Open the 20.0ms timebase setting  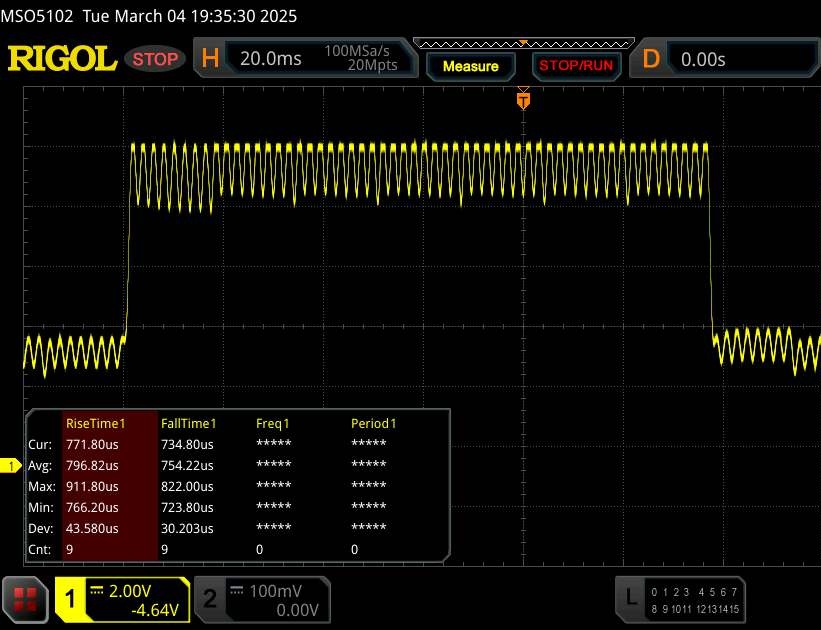270,59
